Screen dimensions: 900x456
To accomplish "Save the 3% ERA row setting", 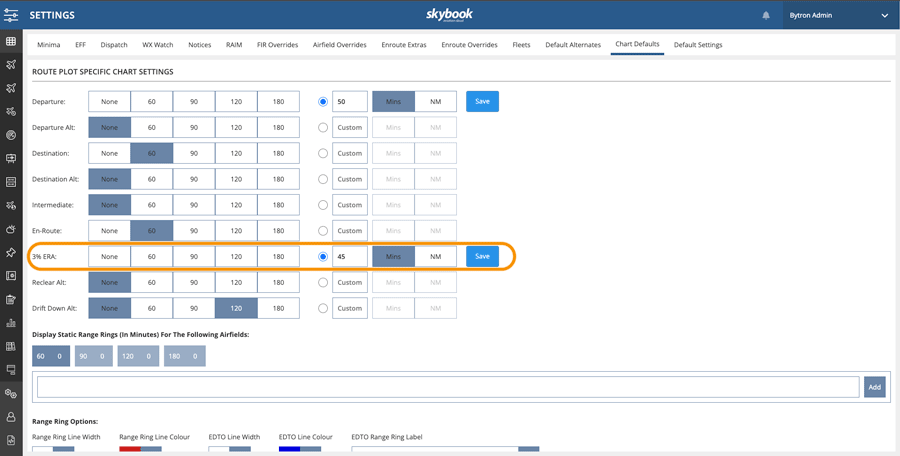I will click(x=482, y=257).
